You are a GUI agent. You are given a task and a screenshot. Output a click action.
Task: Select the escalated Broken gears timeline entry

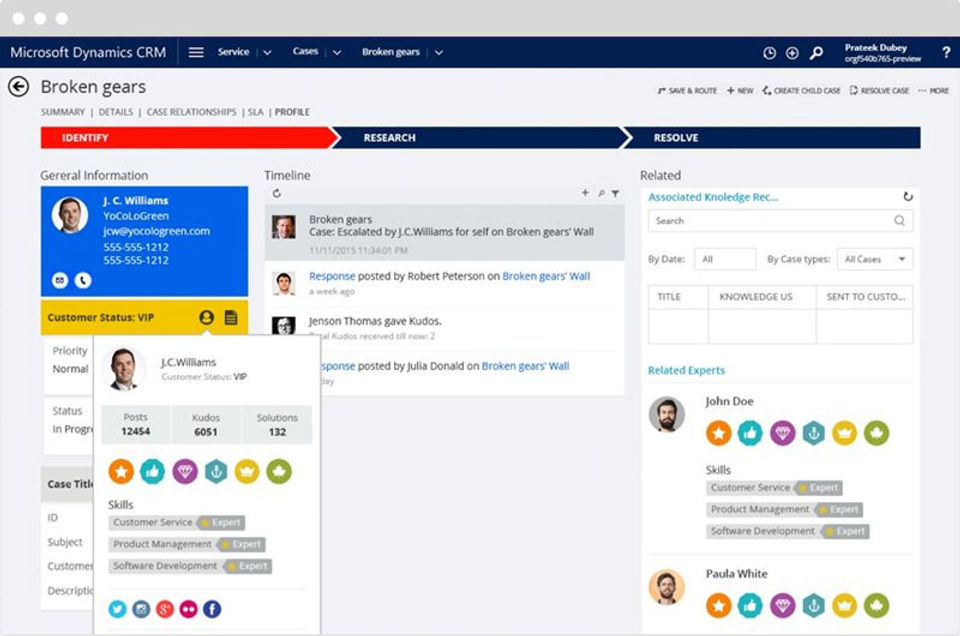[444, 233]
